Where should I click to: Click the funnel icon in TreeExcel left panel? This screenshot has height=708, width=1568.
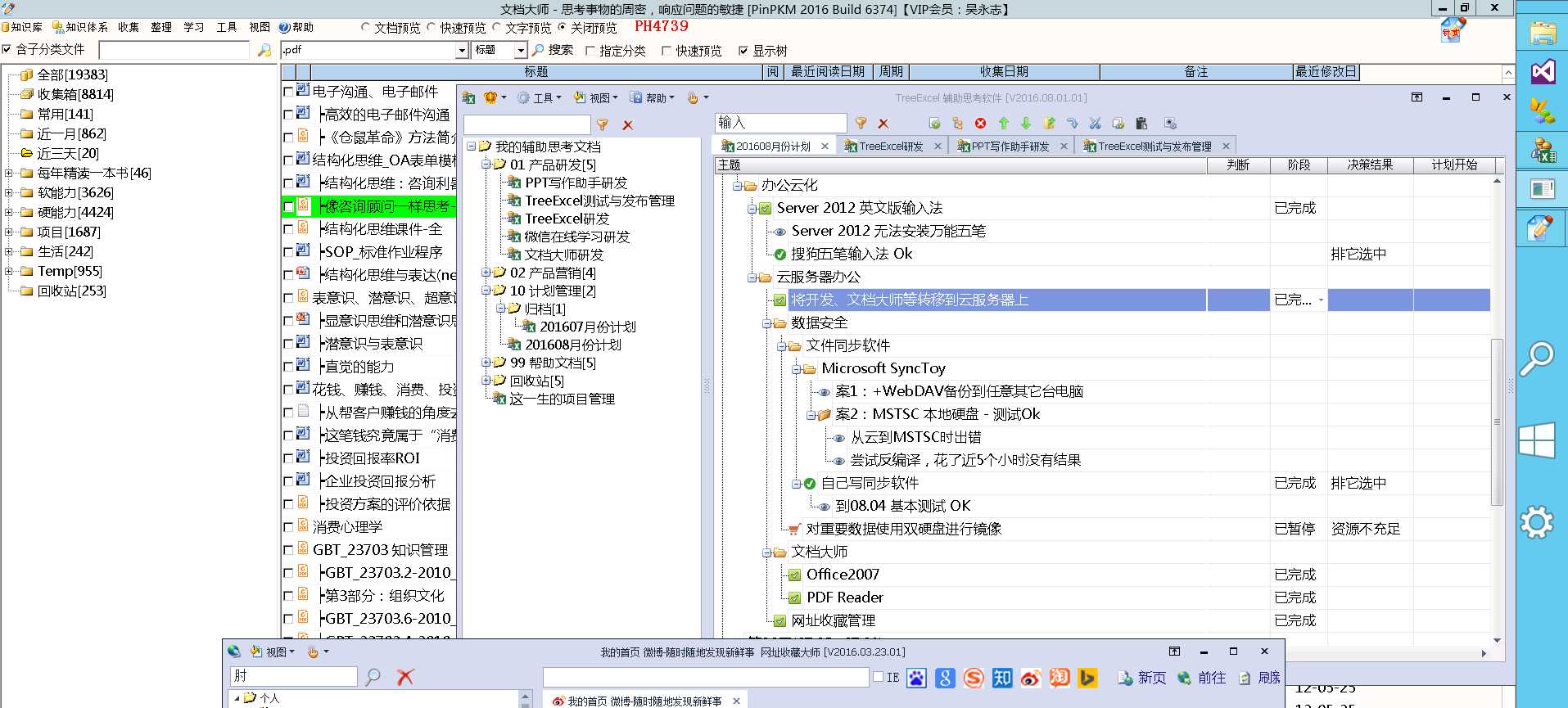point(603,125)
